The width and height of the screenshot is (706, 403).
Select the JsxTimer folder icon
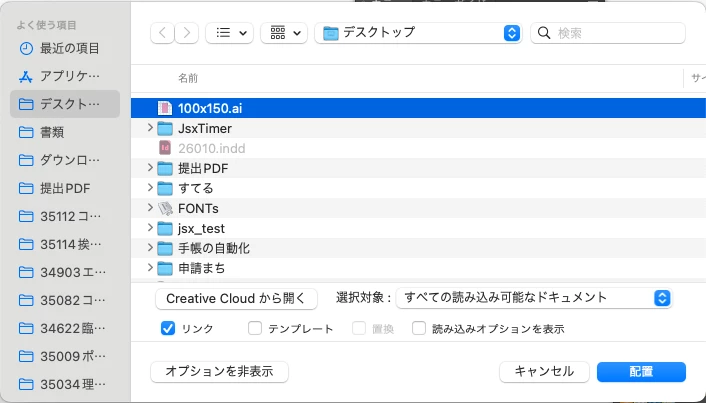pyautogui.click(x=165, y=129)
